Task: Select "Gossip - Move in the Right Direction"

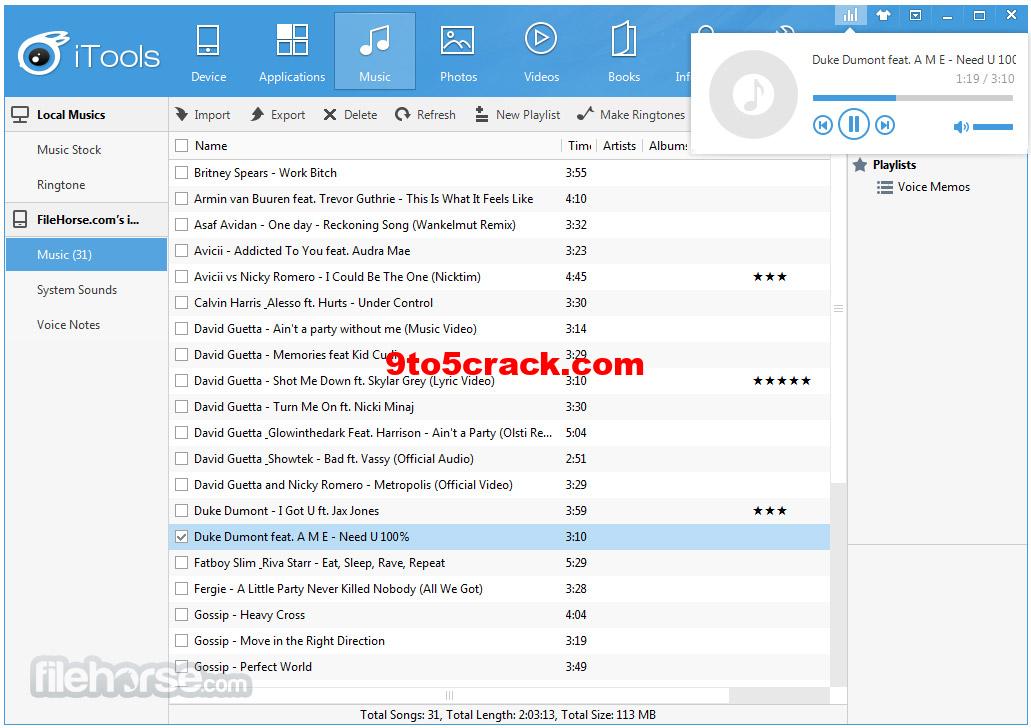Action: pyautogui.click(x=500, y=641)
